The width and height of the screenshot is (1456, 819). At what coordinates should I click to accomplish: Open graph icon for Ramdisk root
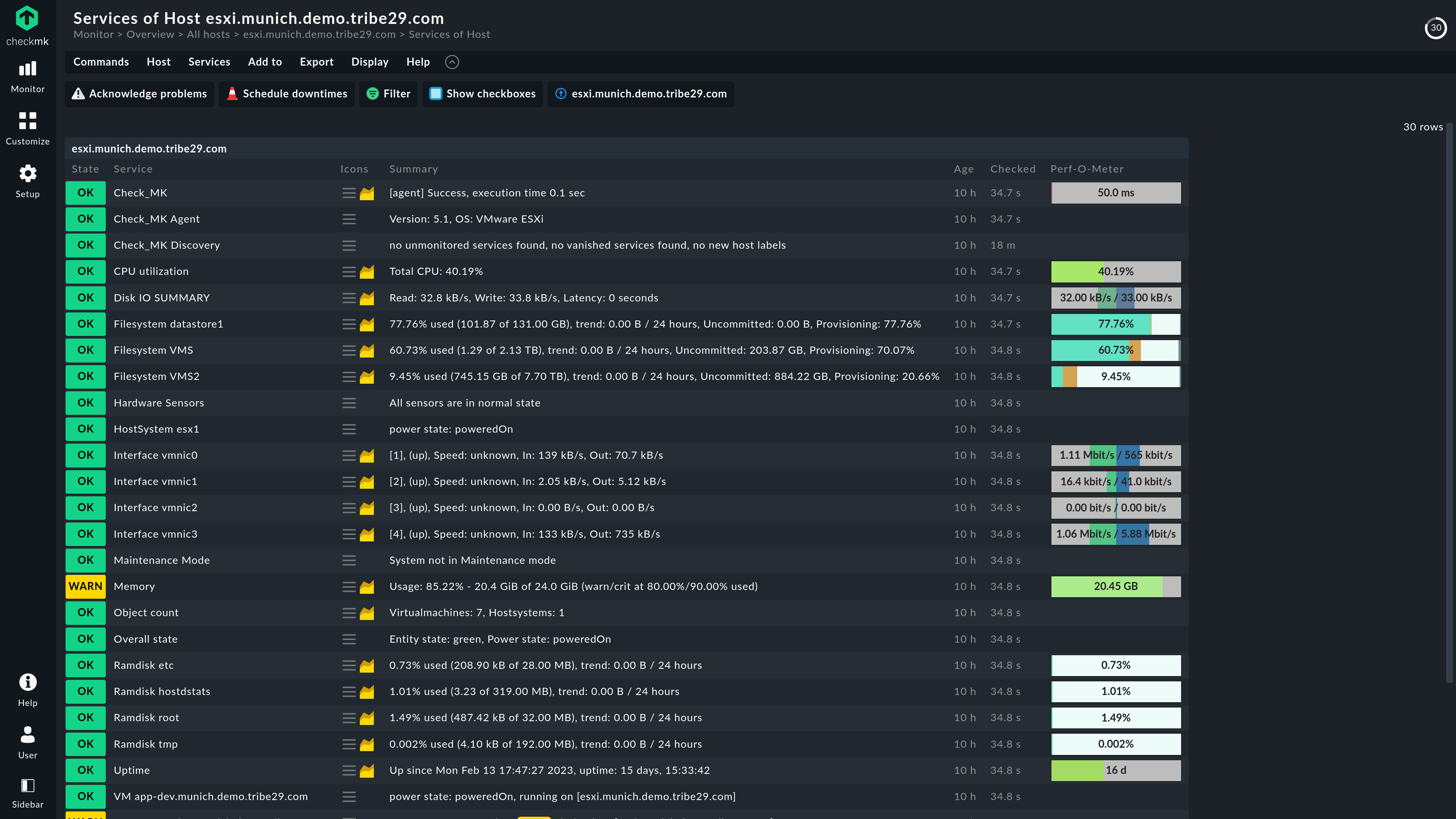tap(367, 718)
